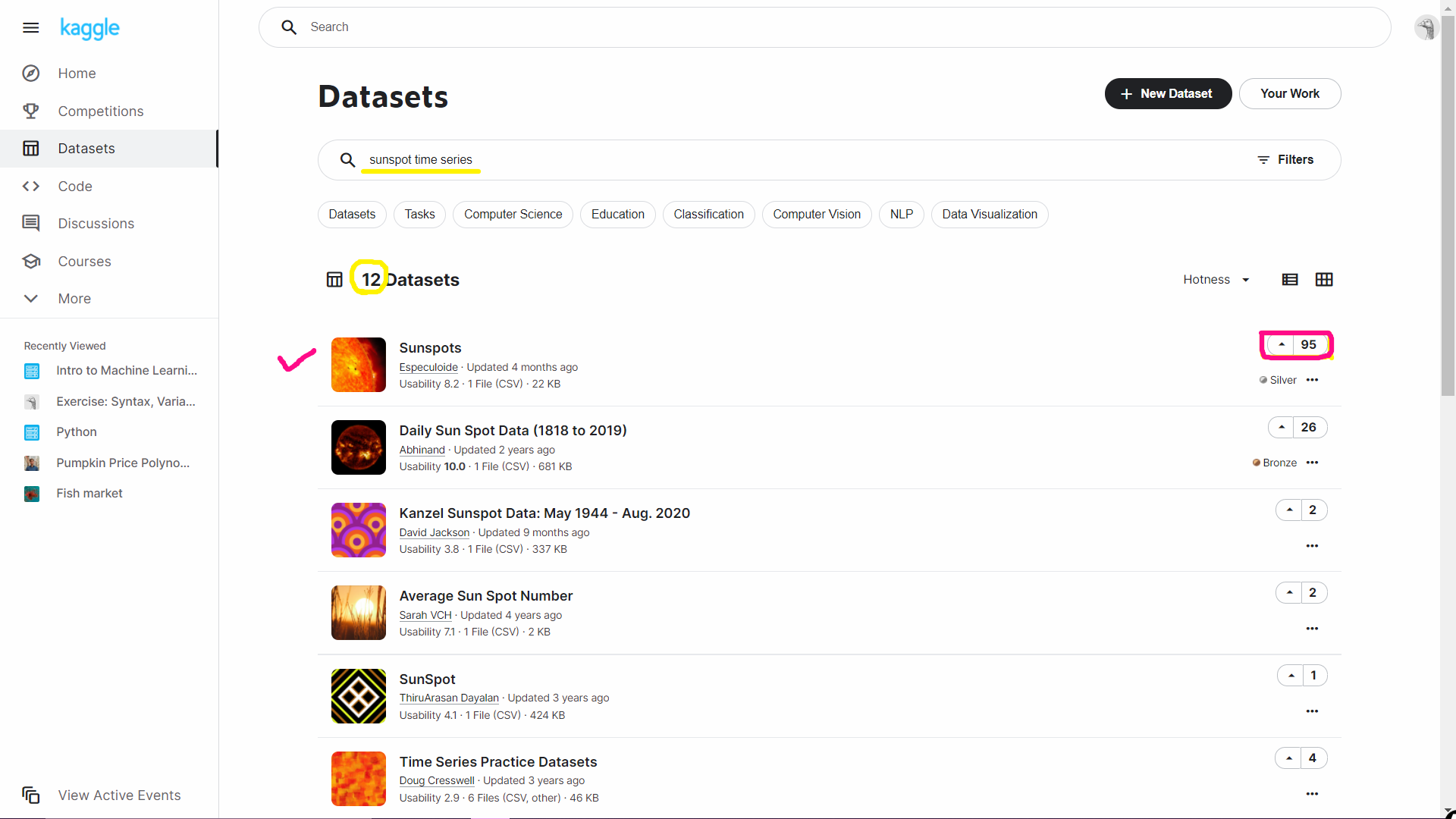This screenshot has height=819, width=1456.
Task: Open the Sunspots dataset thumbnail
Action: [x=359, y=365]
